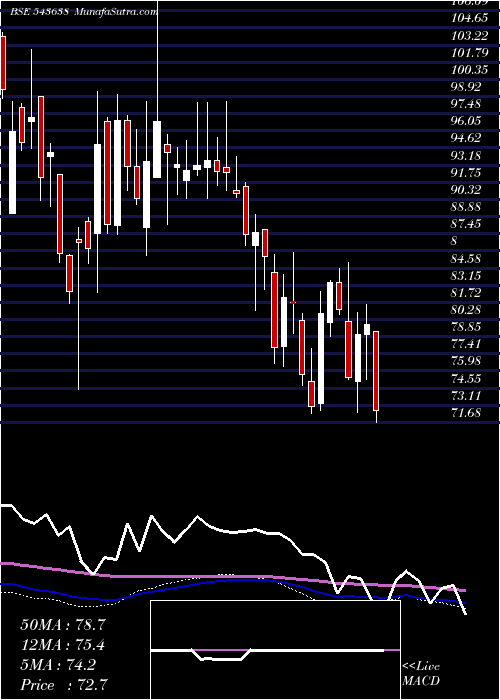Select the 97.48 price axis label

466,104
